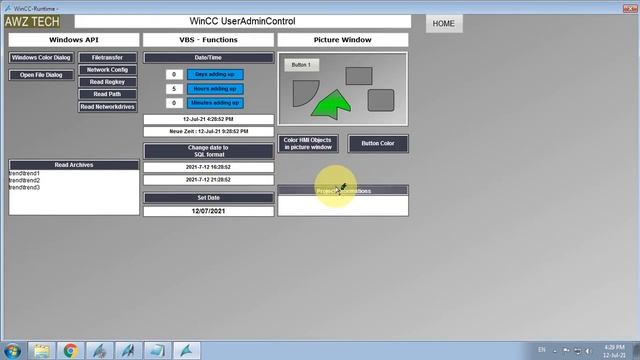Click the Date/Time button

[208, 58]
